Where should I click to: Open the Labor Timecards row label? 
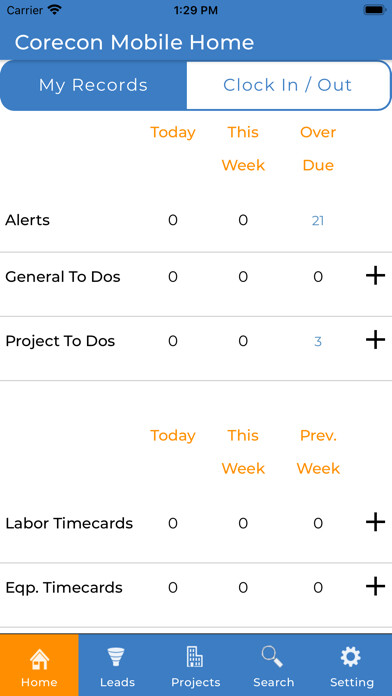pos(69,523)
